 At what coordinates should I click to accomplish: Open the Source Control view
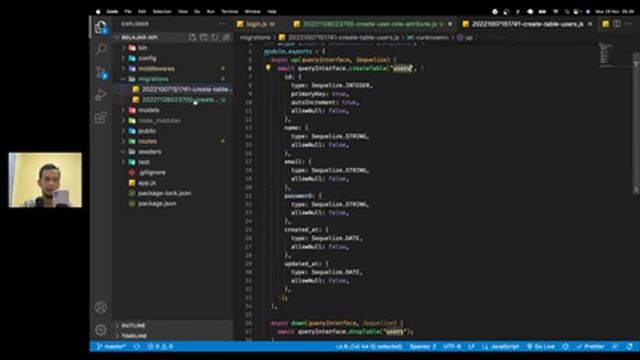click(101, 73)
